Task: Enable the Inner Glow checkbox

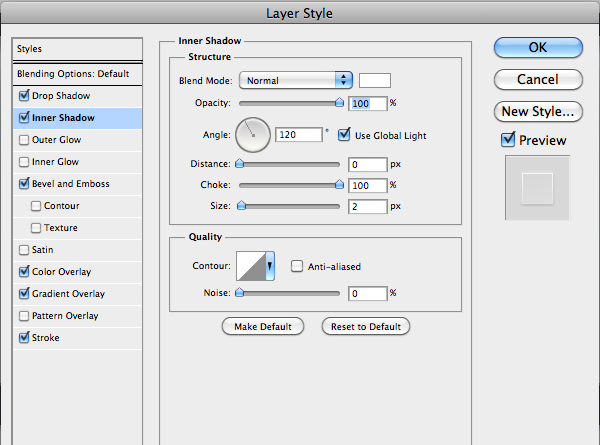Action: pyautogui.click(x=24, y=162)
